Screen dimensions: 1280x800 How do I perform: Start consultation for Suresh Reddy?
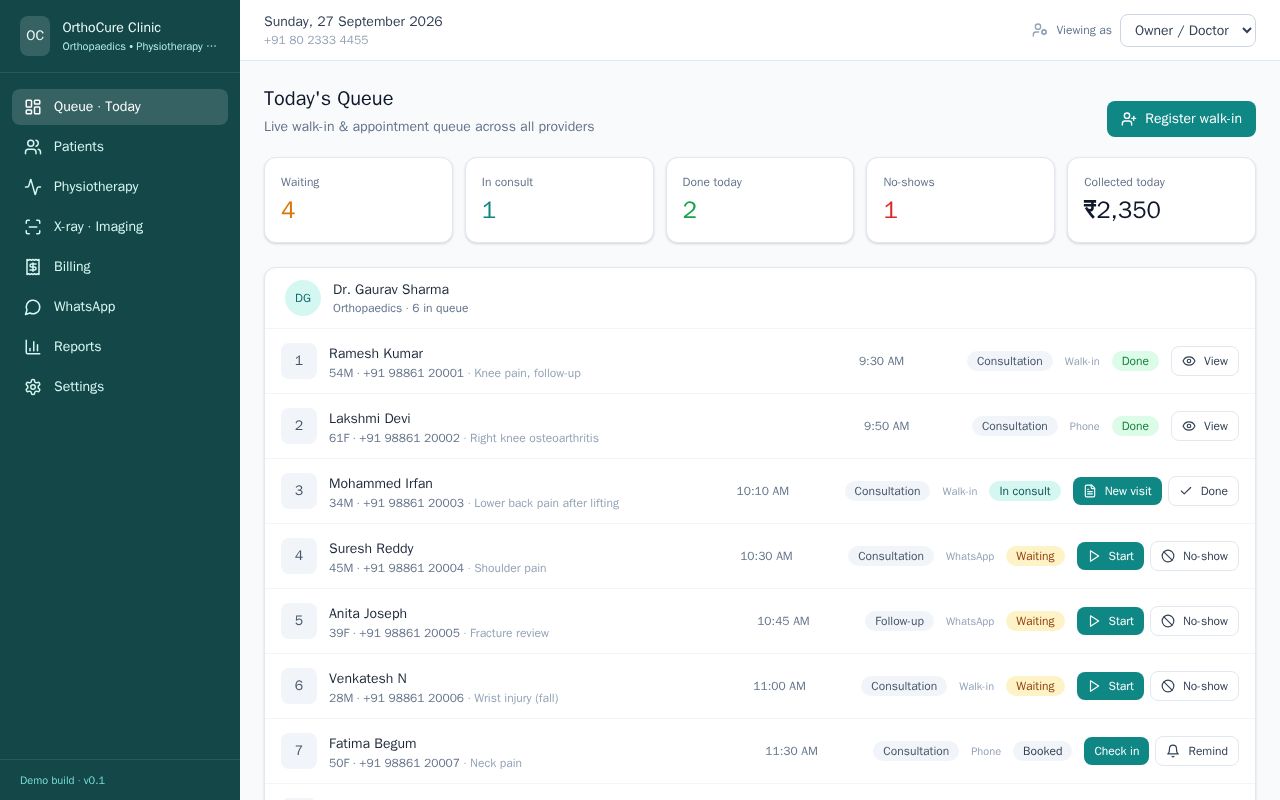[x=1110, y=556]
